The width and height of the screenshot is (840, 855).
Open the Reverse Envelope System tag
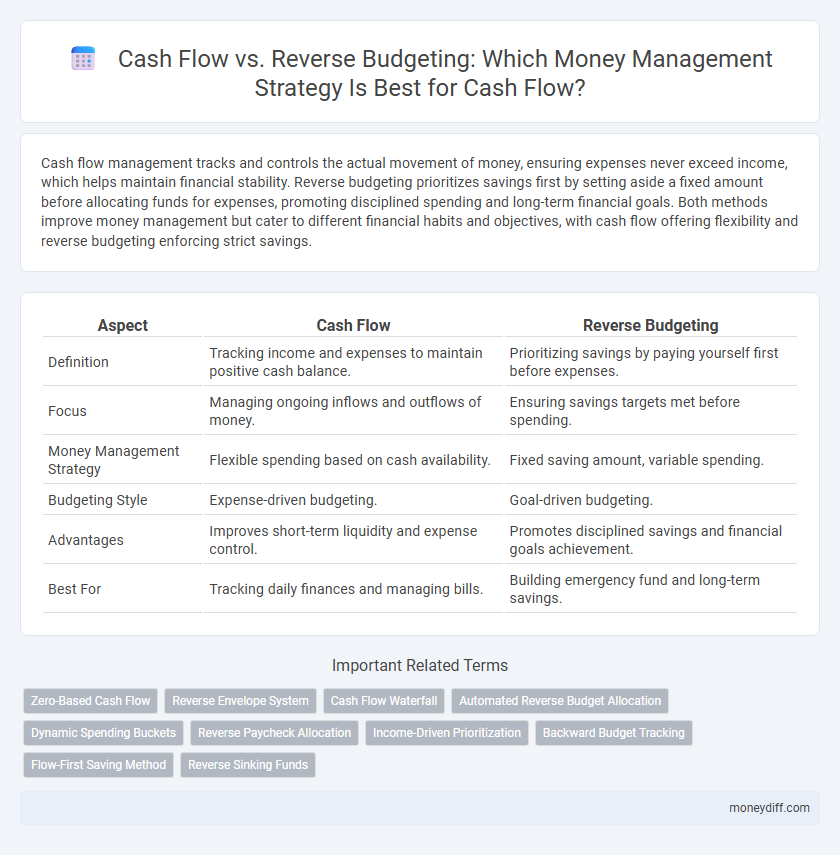coord(241,701)
